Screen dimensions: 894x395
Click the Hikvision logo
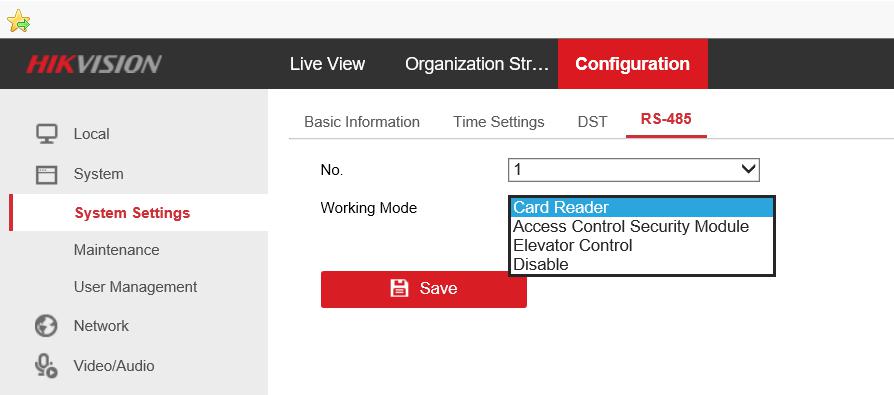coord(94,64)
